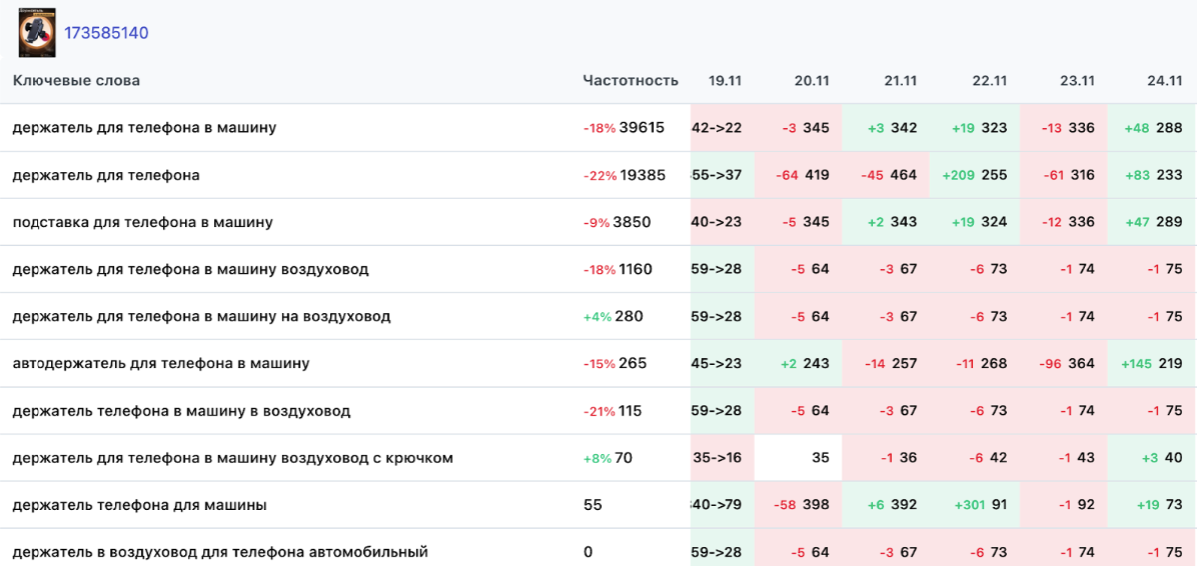
Task: Click the keyword ending 'воздуховод с крючком'
Action: pos(234,458)
